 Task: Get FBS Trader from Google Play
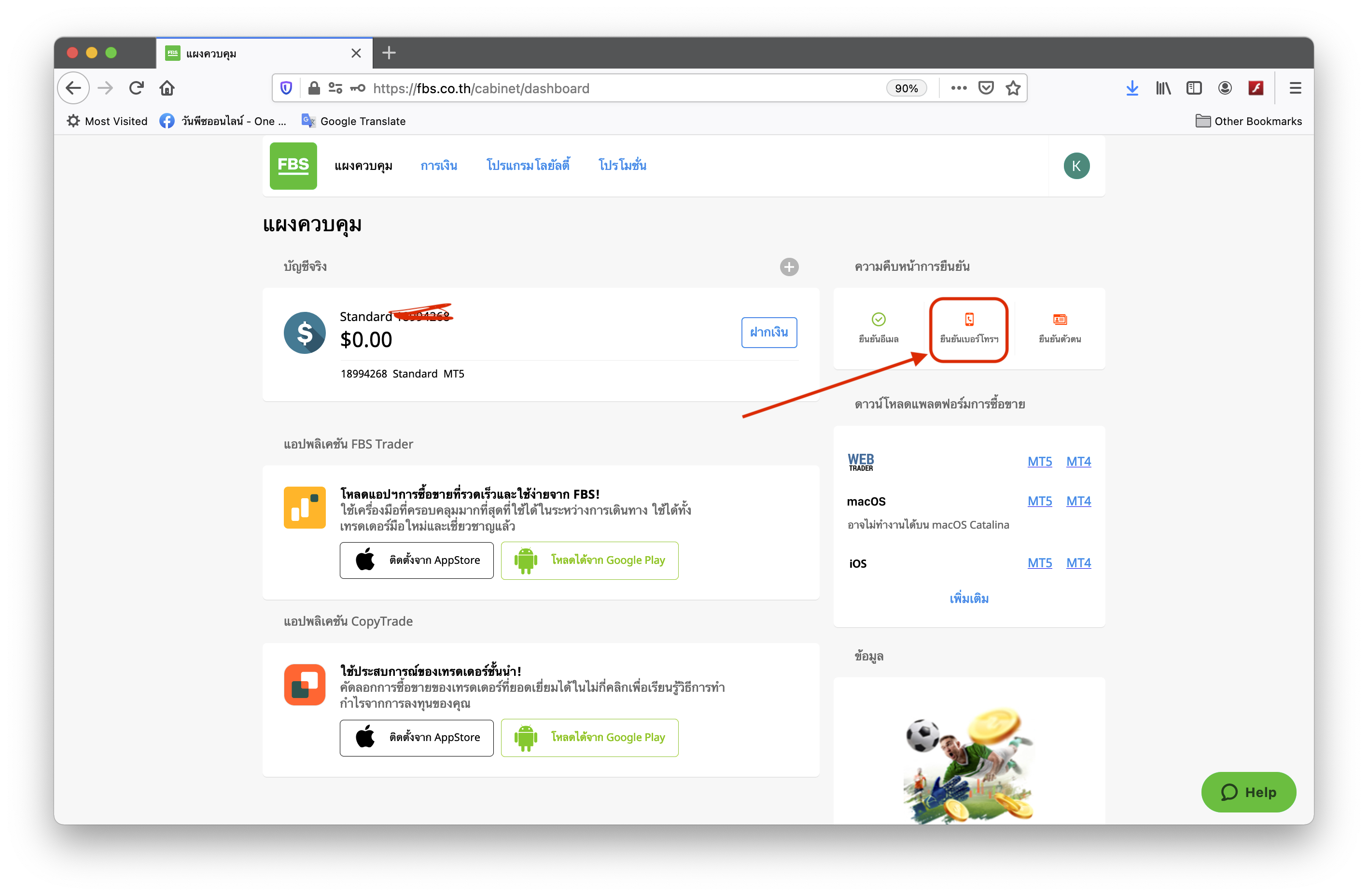point(590,560)
